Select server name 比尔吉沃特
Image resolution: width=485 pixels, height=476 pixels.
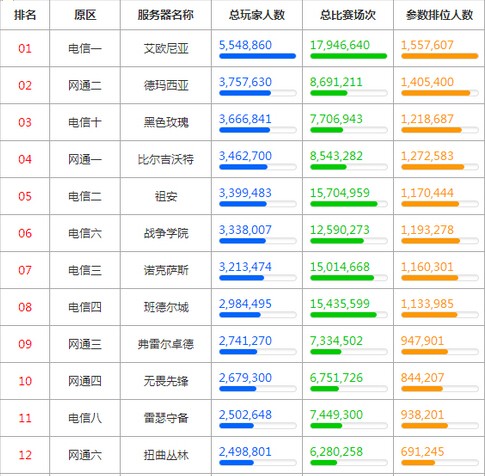(x=166, y=160)
